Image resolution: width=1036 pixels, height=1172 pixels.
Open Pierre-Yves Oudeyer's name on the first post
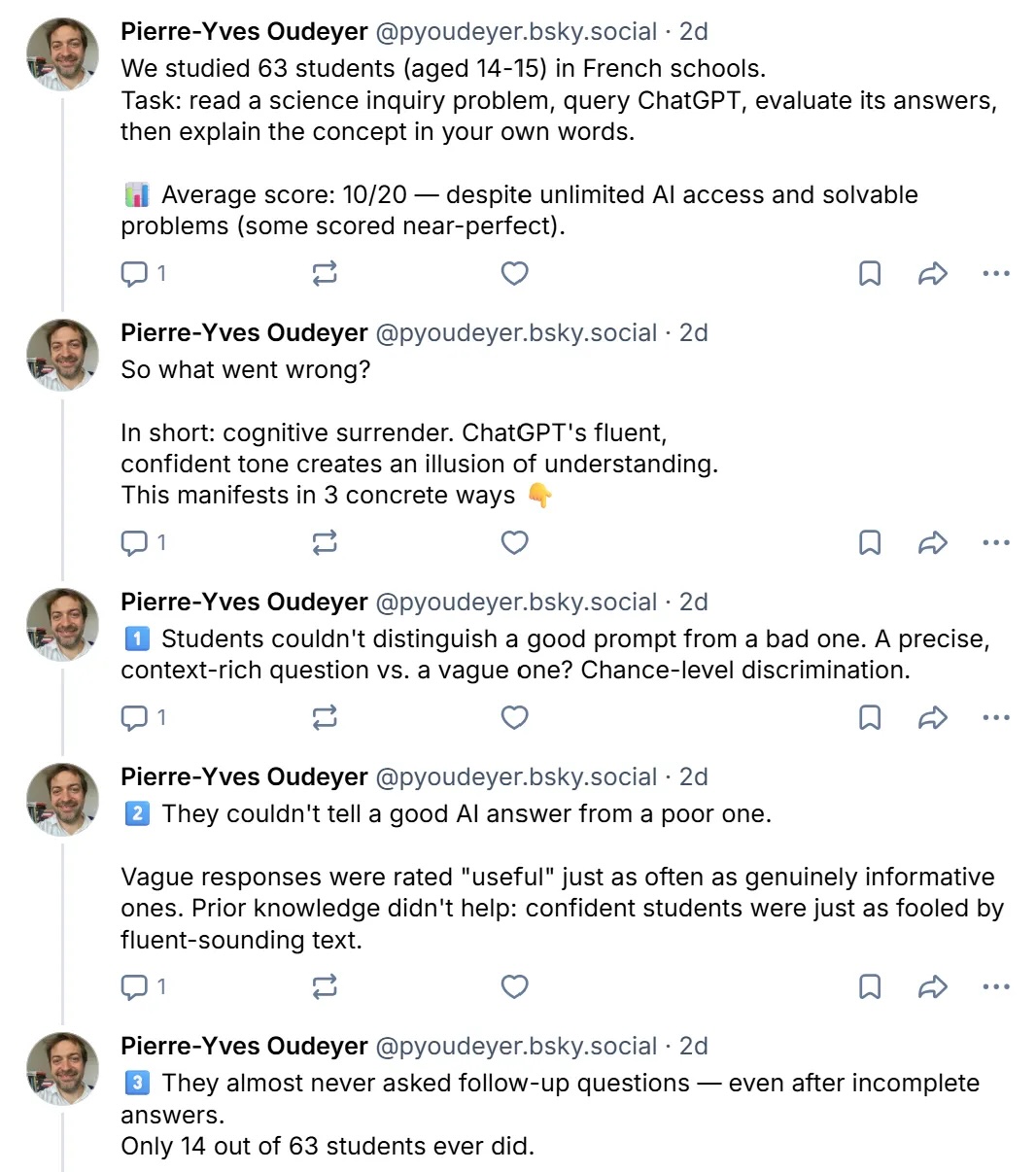coord(244,32)
